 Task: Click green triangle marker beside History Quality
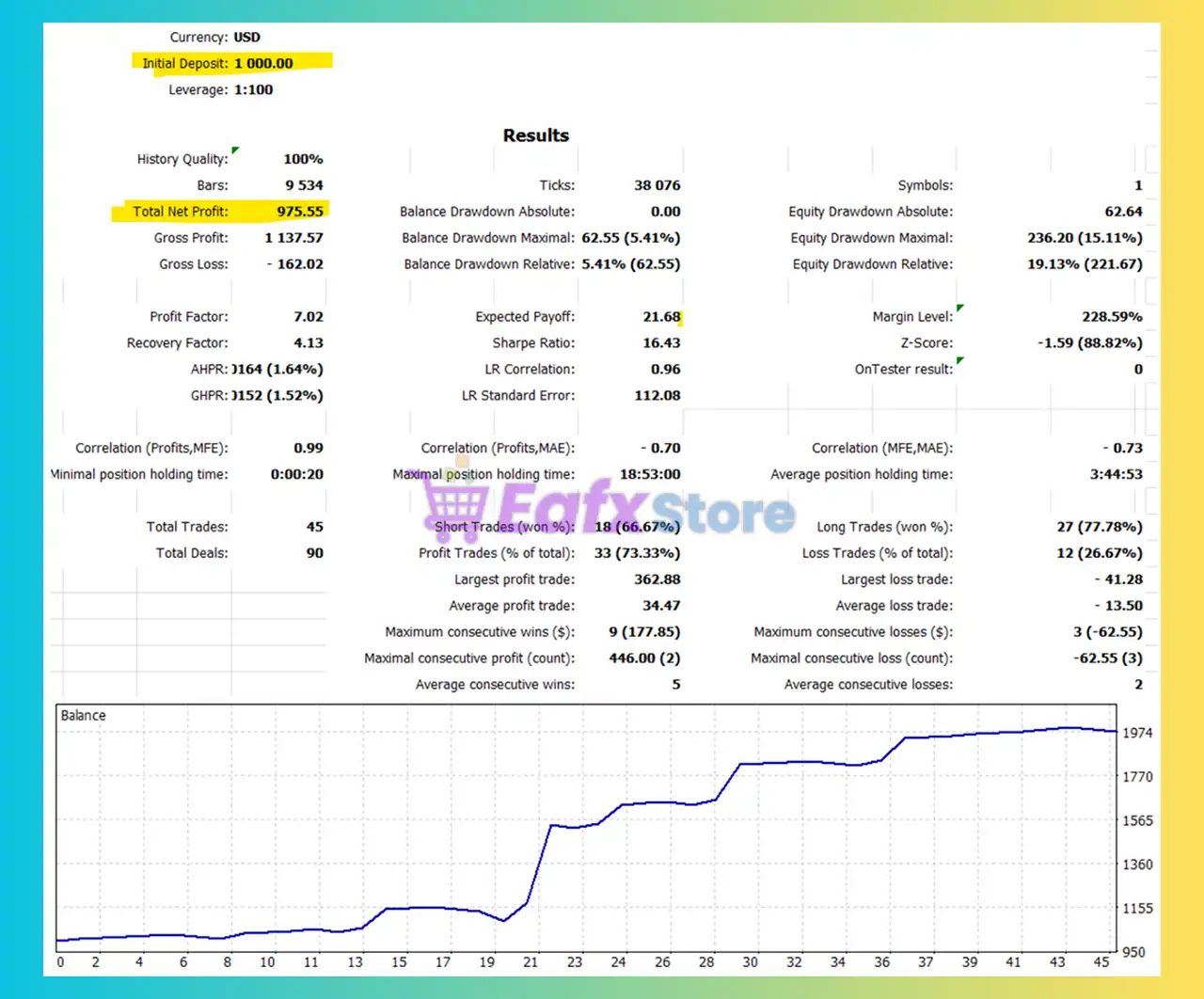[x=235, y=151]
